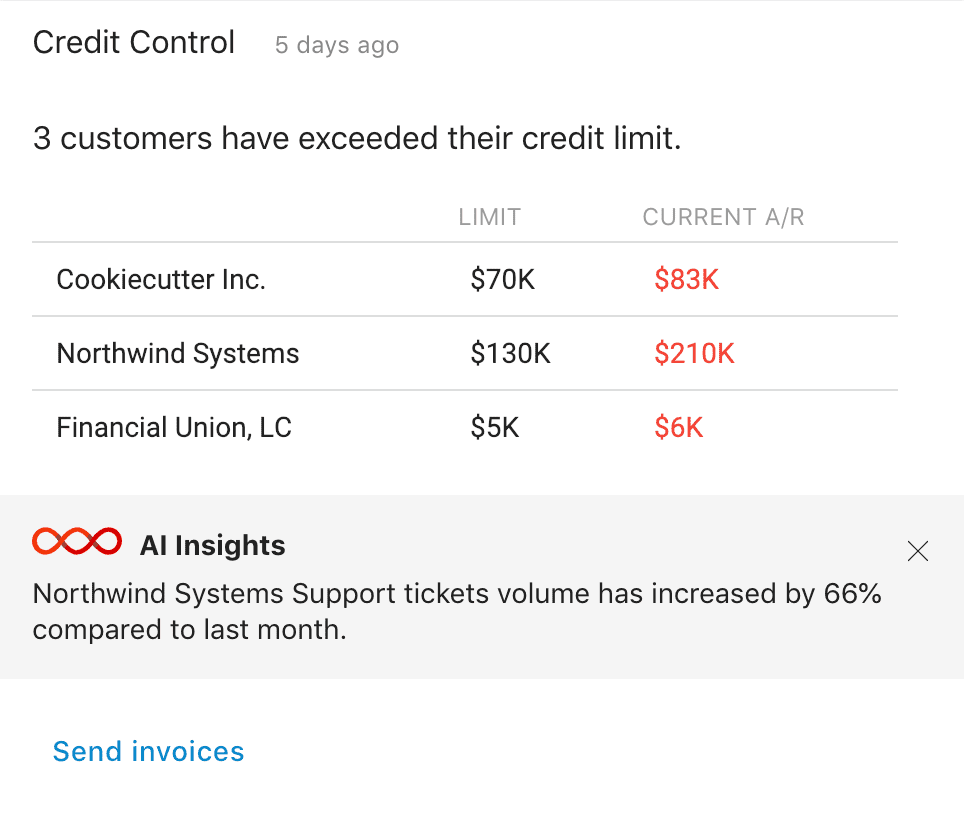
Task: Click the $6K current A/R value
Action: pyautogui.click(x=678, y=427)
